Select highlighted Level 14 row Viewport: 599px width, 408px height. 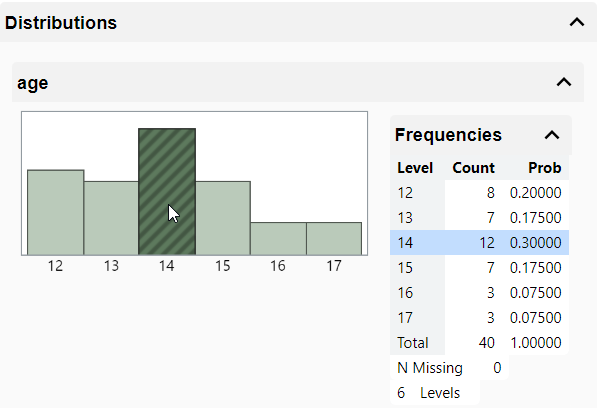pyautogui.click(x=479, y=243)
